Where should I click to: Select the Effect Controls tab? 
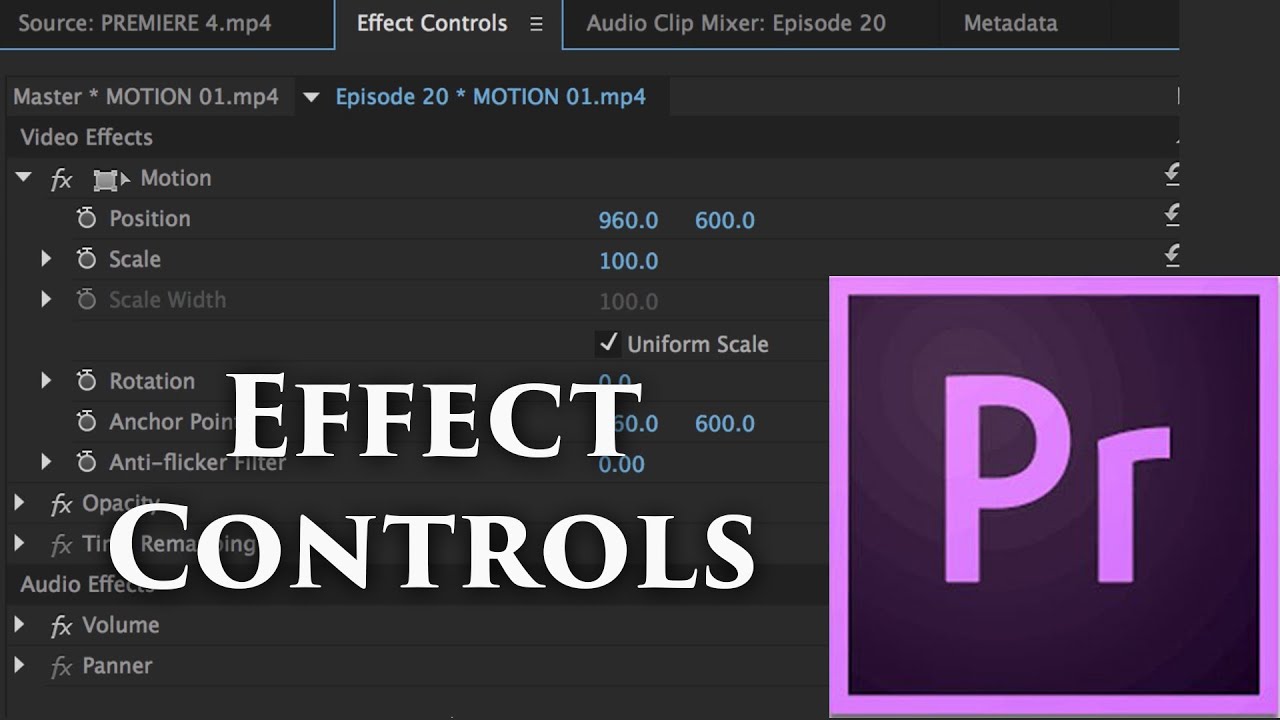(432, 23)
